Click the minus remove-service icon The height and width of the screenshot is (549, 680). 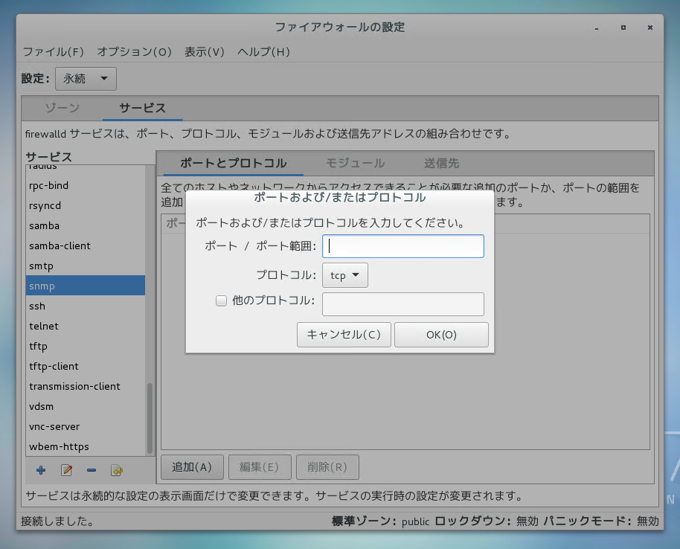pos(91,470)
